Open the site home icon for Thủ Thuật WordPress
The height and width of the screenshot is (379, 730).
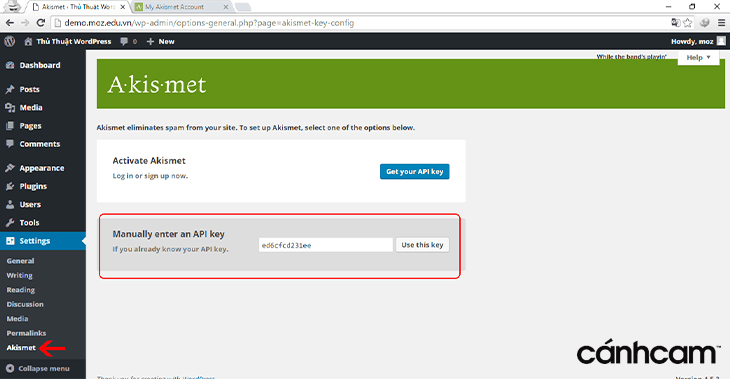pos(28,41)
